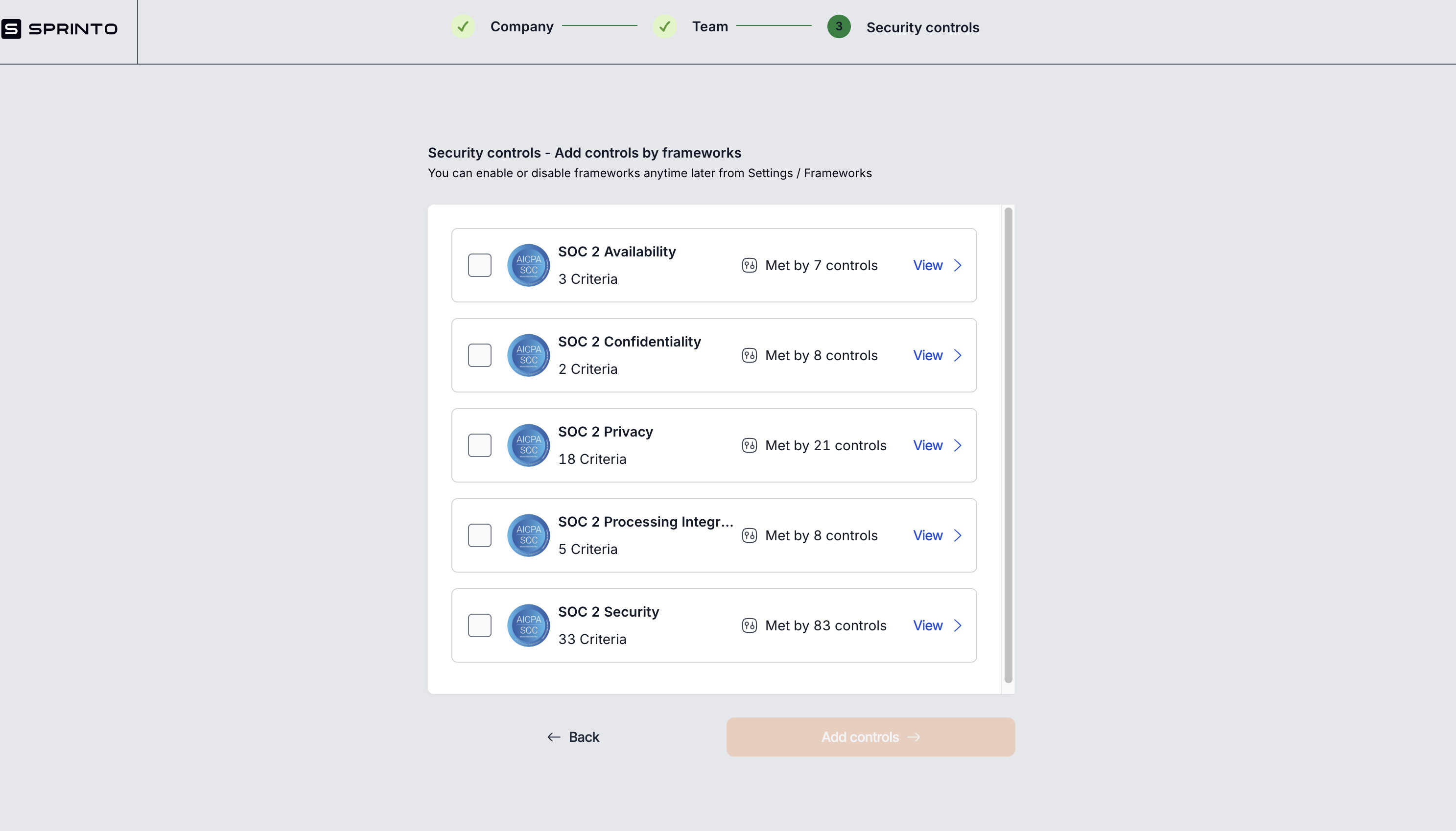Go to the Company step label
The width and height of the screenshot is (1456, 831).
click(522, 27)
